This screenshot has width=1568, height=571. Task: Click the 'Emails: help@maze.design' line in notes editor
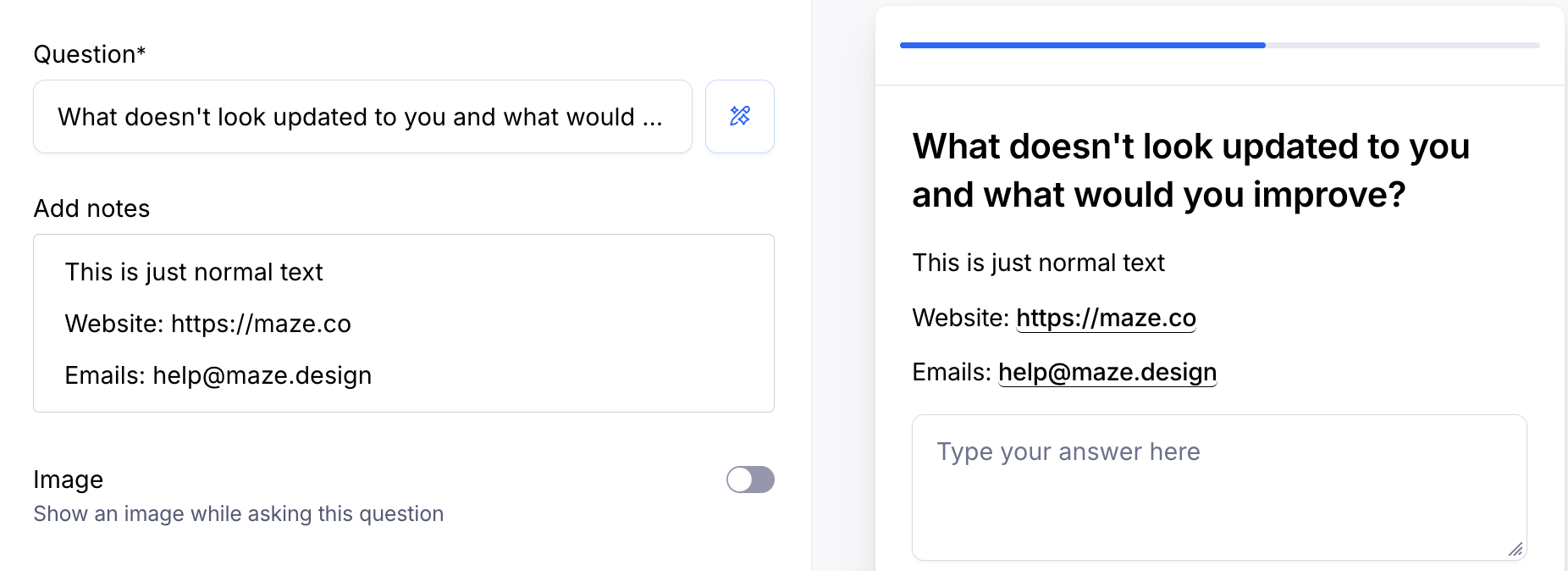[218, 375]
